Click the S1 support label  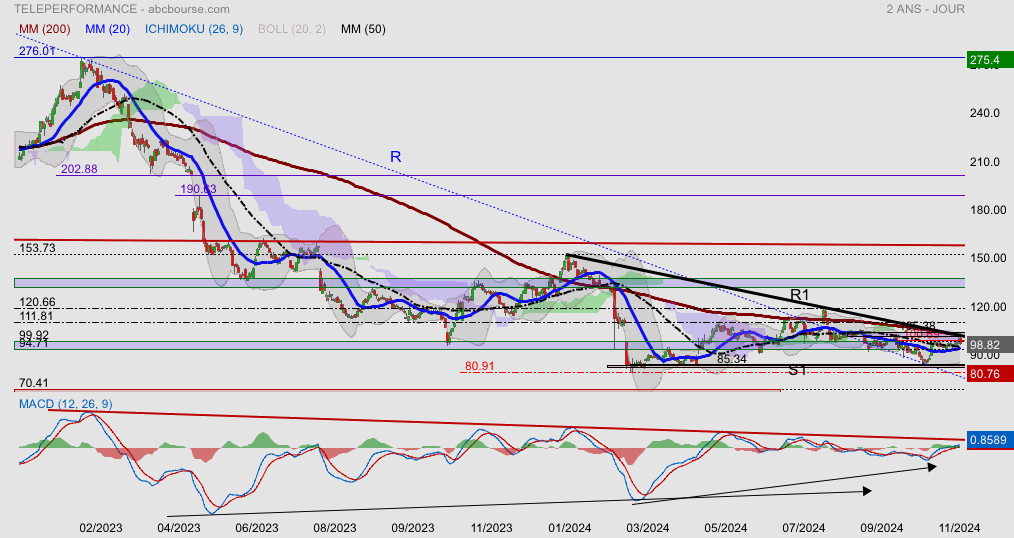pos(797,371)
